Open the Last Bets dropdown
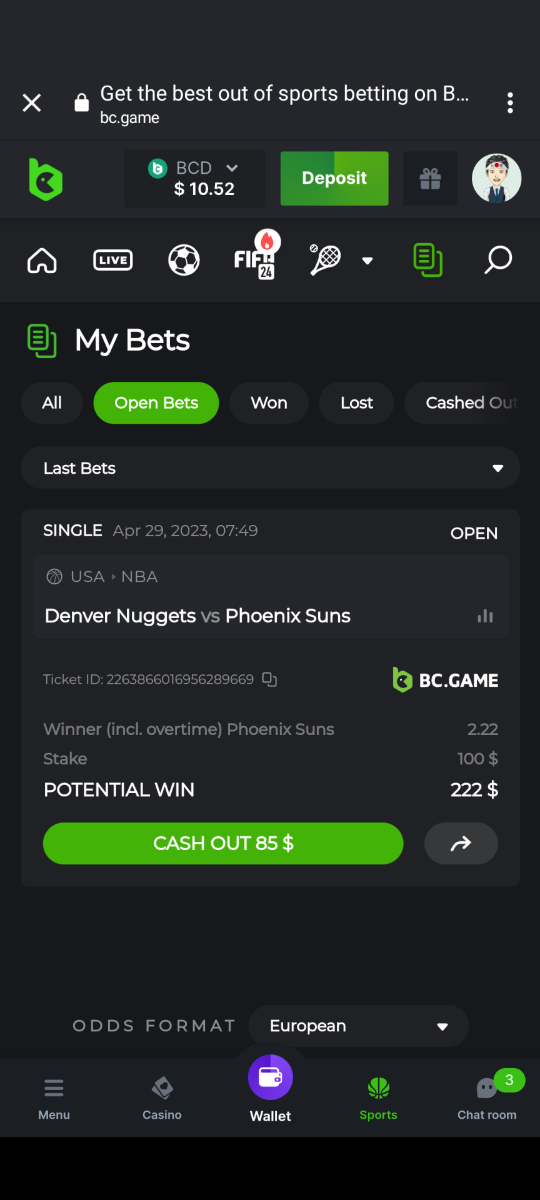The height and width of the screenshot is (1200, 540). pos(270,468)
